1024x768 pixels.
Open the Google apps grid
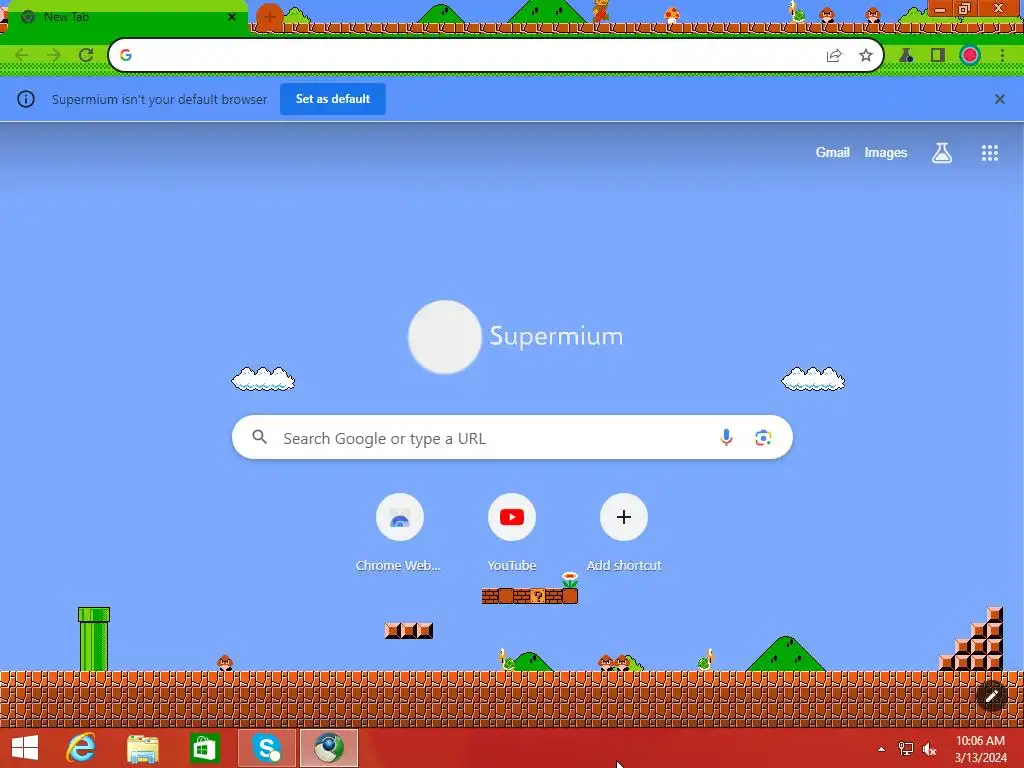pos(989,153)
